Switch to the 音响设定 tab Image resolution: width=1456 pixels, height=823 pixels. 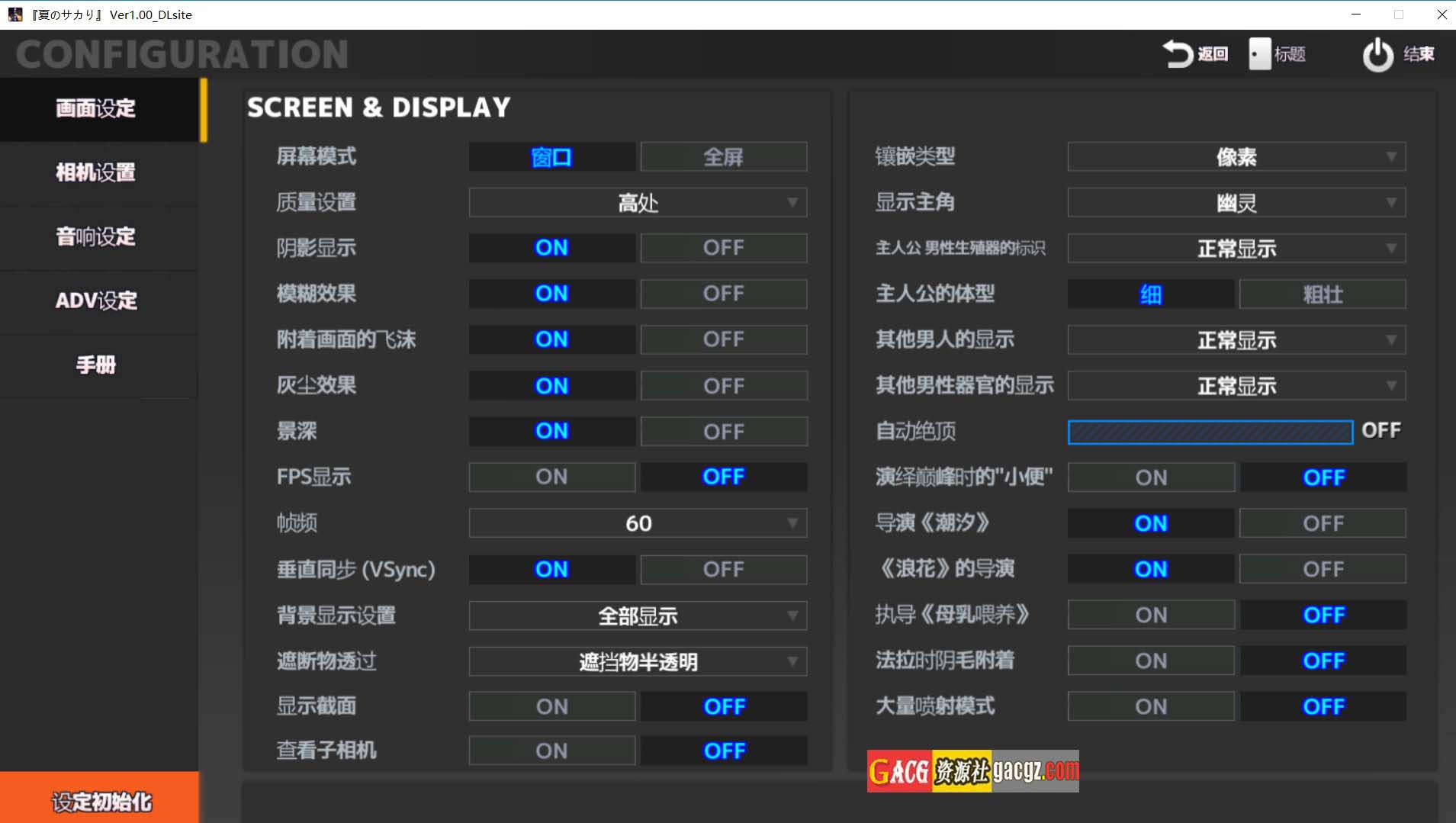(x=96, y=236)
